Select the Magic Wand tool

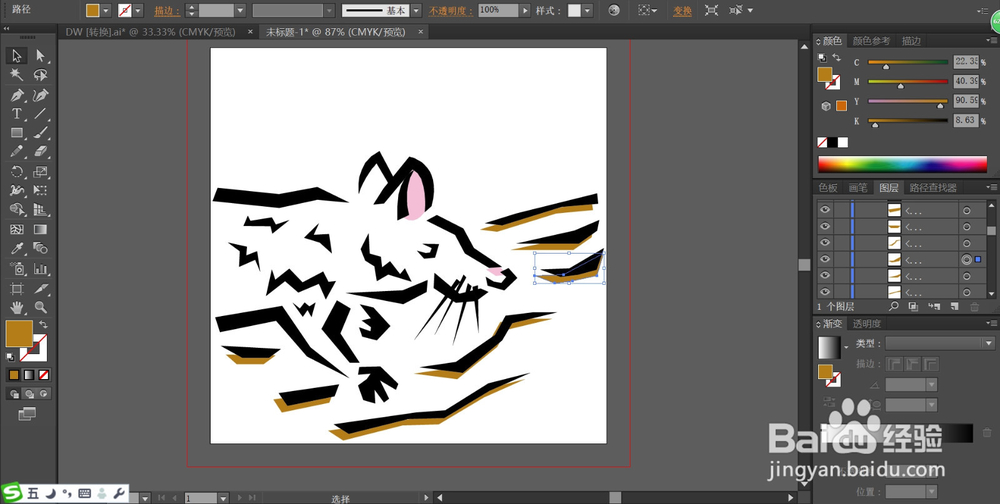coord(17,75)
